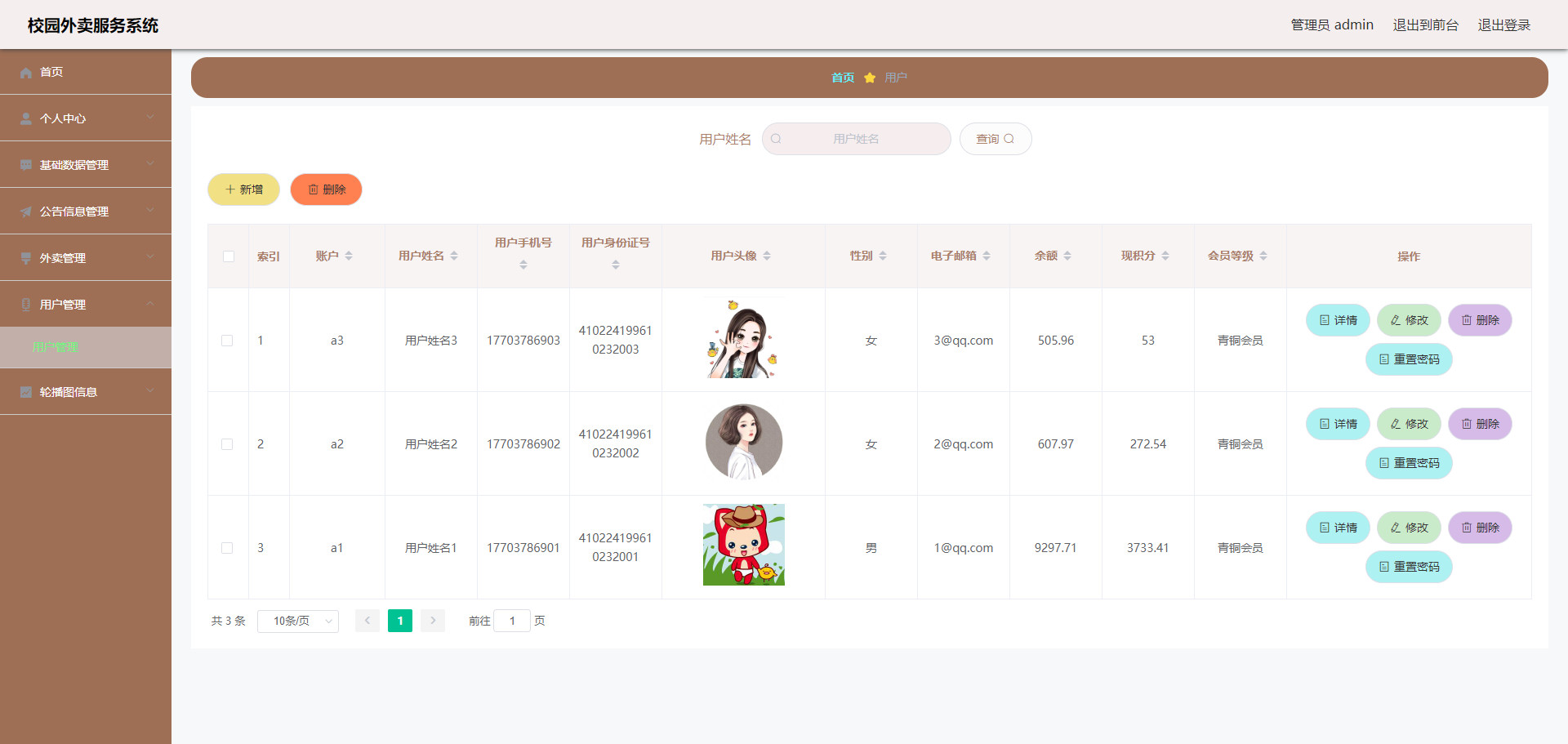The height and width of the screenshot is (744, 1568).
Task: Go to previous page arrow
Action: [367, 621]
